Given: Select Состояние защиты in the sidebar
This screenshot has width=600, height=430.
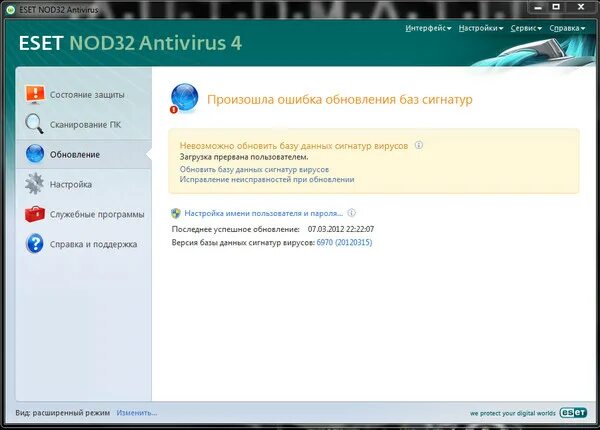Looking at the screenshot, I should [84, 94].
